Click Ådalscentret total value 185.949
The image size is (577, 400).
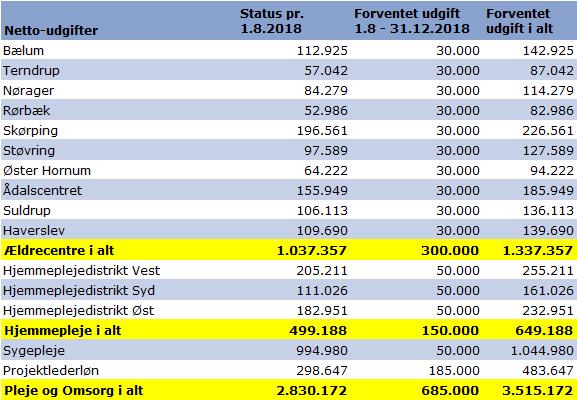click(548, 190)
